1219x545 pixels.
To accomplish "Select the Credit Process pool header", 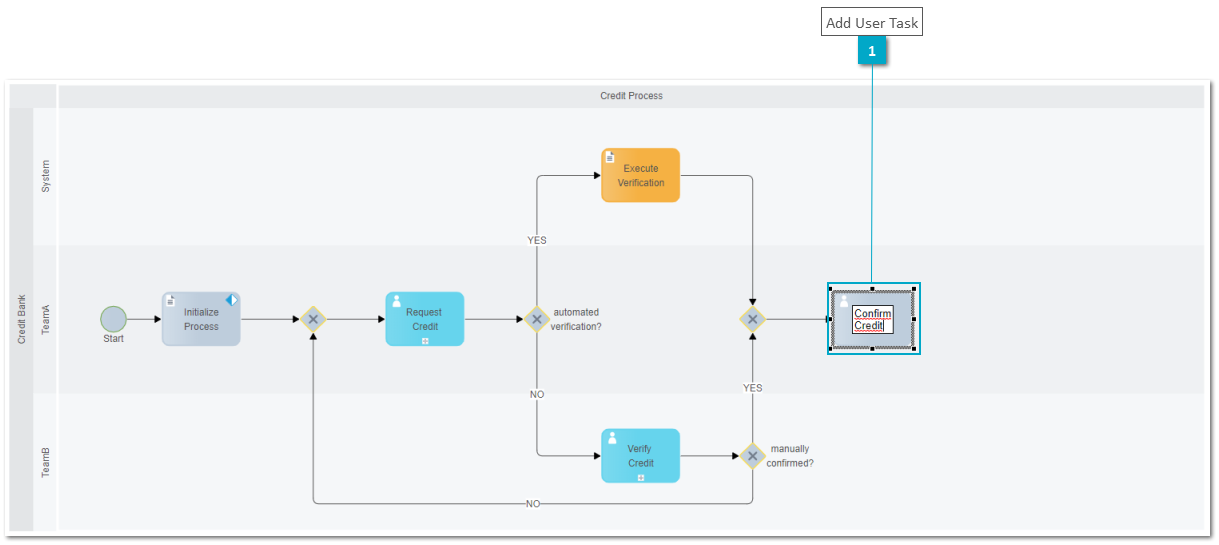I will pyautogui.click(x=631, y=96).
